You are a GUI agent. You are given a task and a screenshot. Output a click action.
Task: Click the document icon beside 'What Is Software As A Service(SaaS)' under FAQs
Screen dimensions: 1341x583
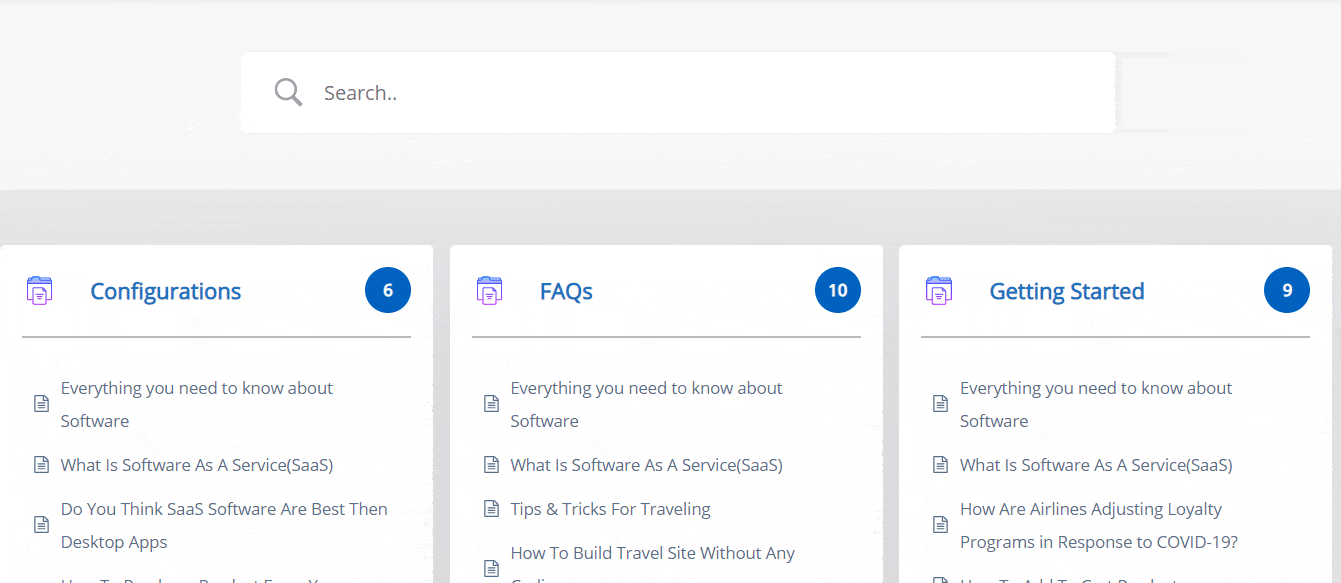pos(490,464)
